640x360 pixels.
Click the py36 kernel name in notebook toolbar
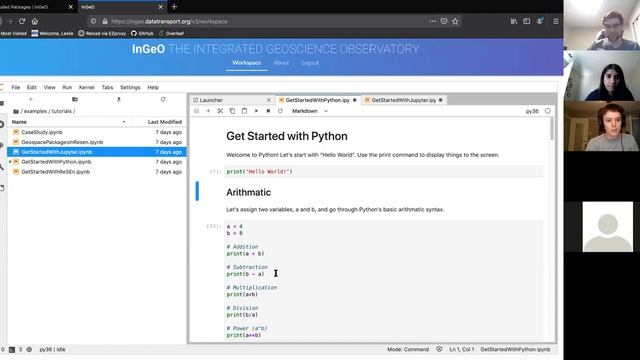click(x=532, y=111)
